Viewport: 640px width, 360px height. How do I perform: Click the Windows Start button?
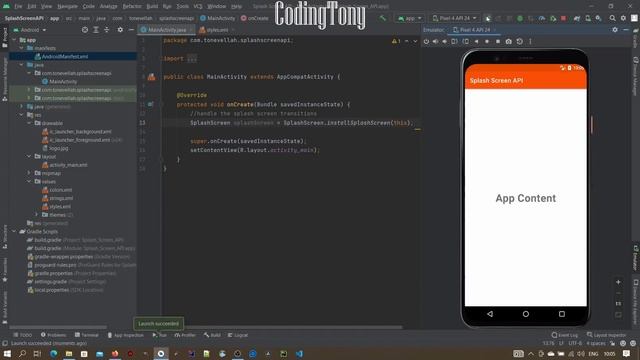tap(7, 353)
